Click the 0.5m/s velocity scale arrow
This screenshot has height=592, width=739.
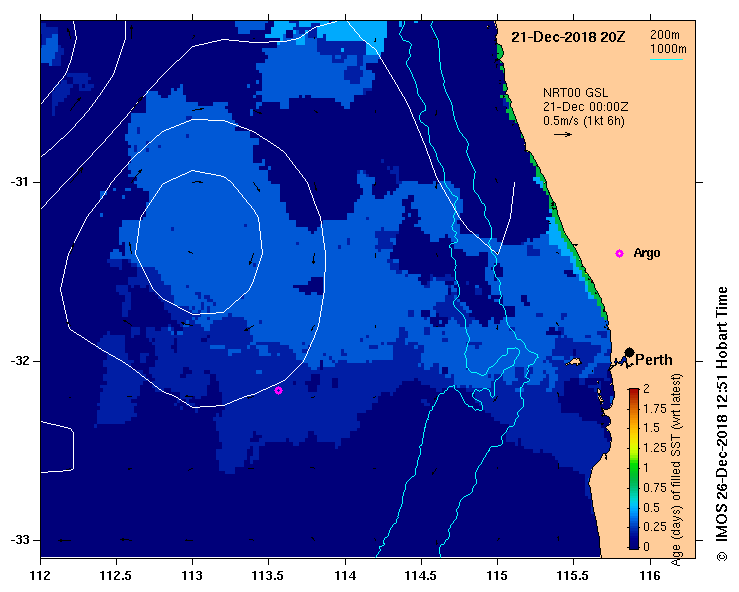click(563, 134)
